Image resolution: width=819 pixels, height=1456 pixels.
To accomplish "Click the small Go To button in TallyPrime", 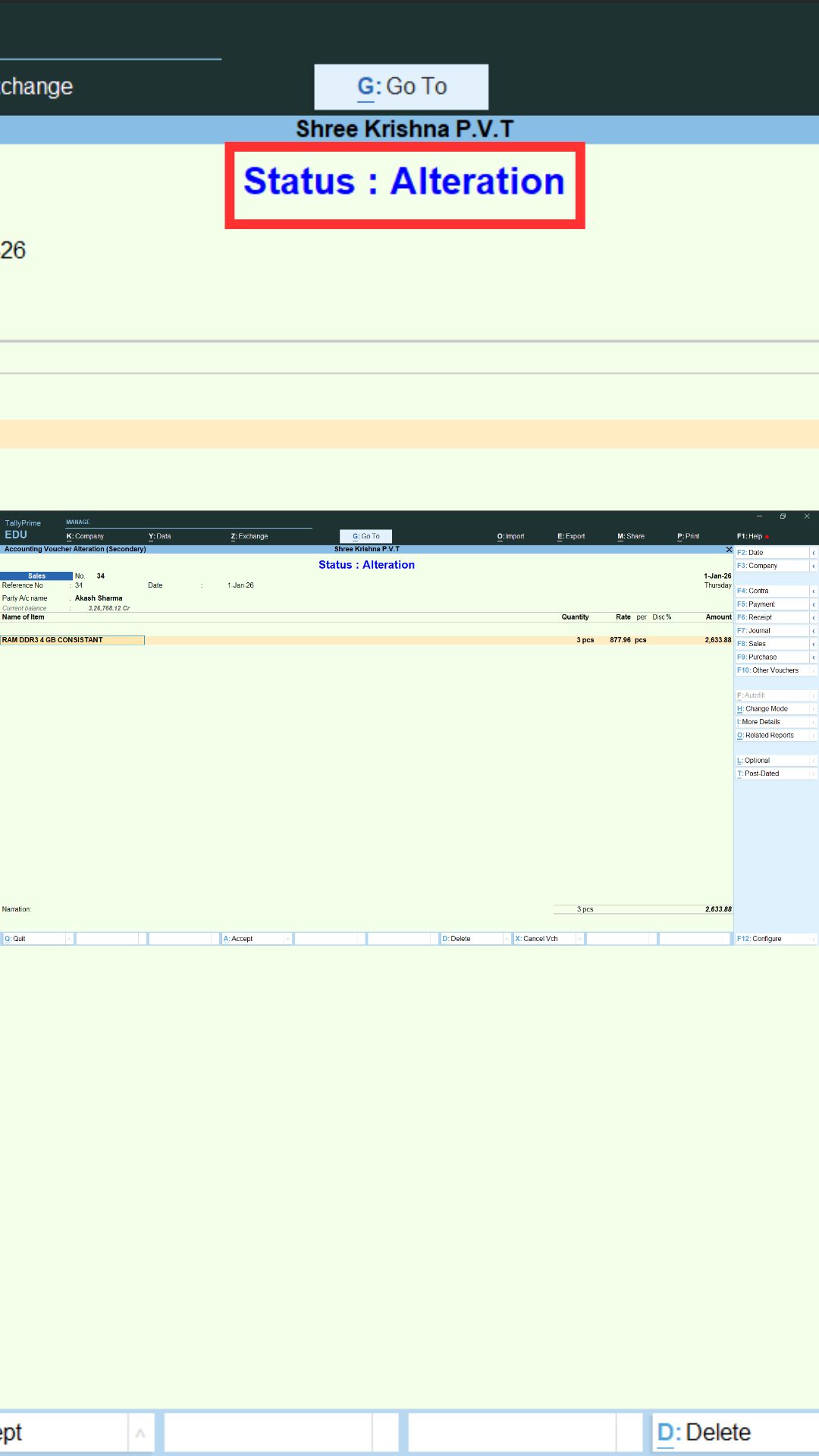I will pos(366,536).
